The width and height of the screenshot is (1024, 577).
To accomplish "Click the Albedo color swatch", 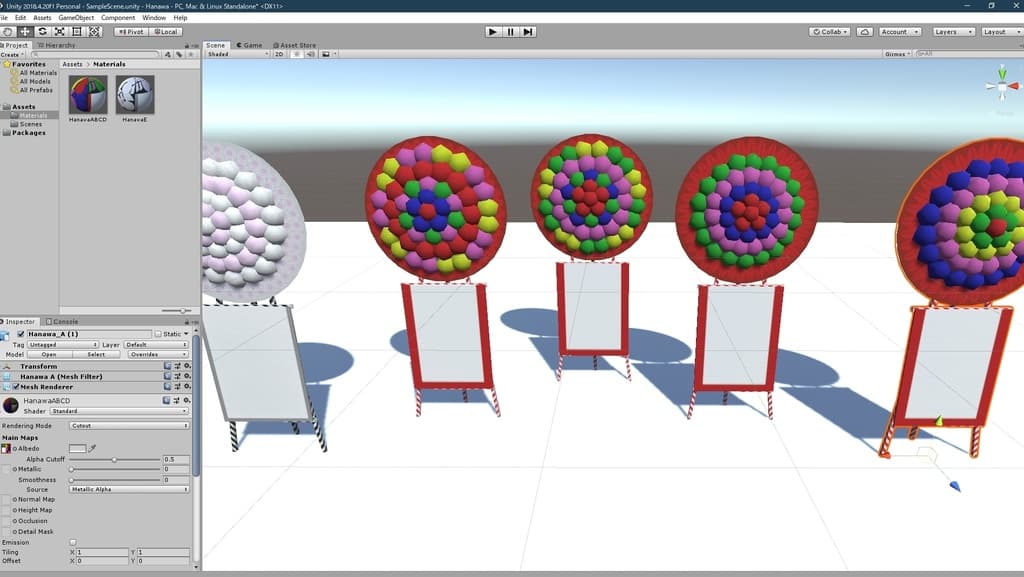I will coord(77,448).
